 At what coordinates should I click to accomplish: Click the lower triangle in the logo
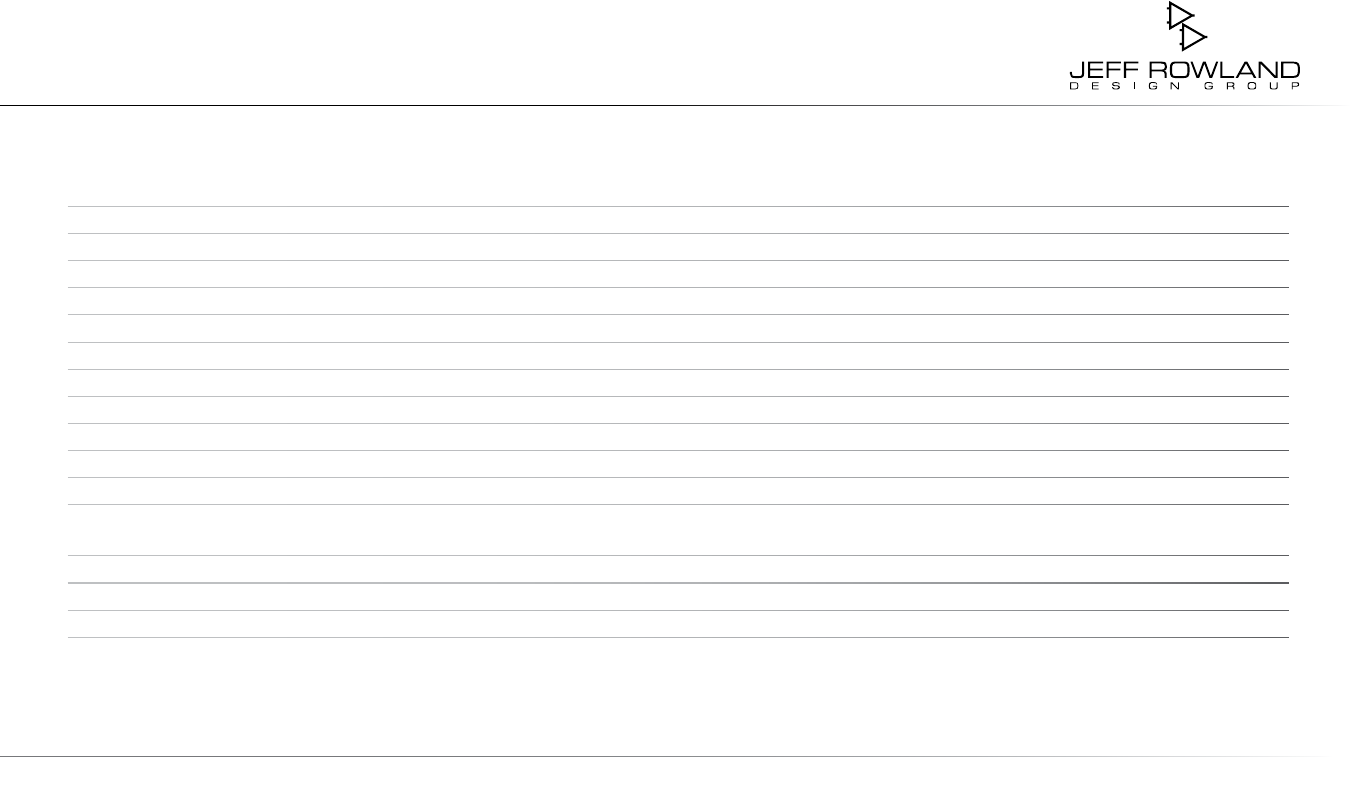click(x=1192, y=38)
